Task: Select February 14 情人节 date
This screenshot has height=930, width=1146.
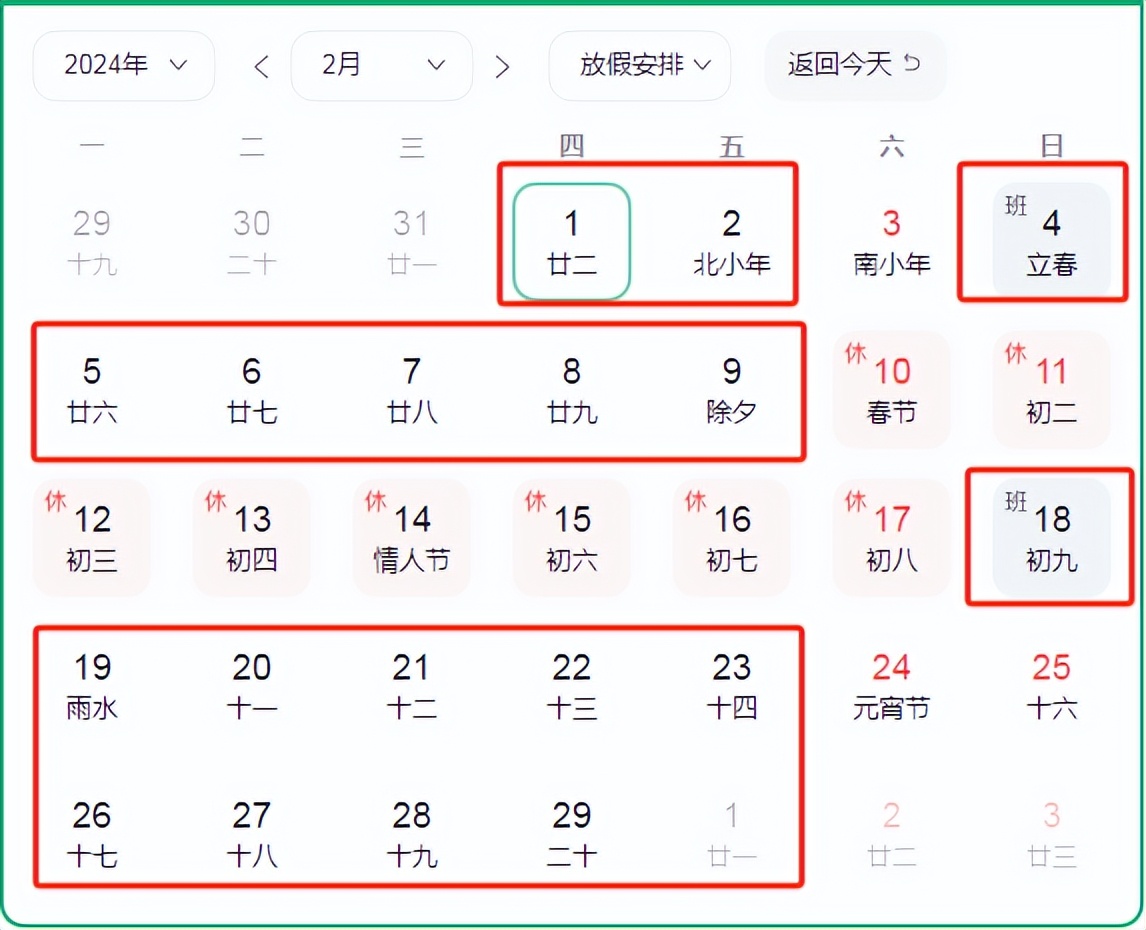Action: coord(411,538)
